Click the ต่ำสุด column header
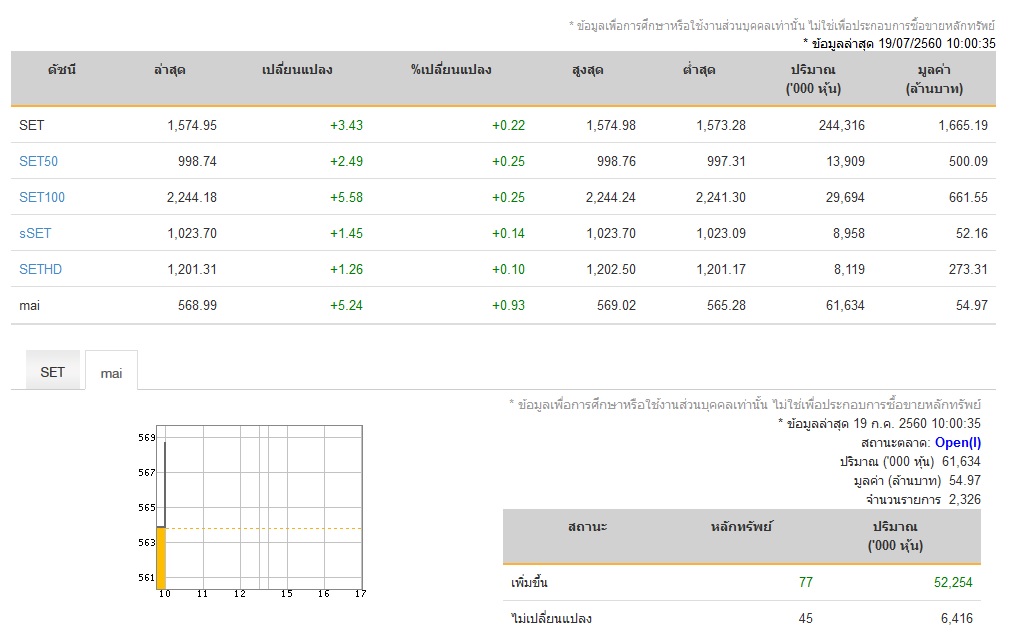The width and height of the screenshot is (1009, 636). pyautogui.click(x=699, y=70)
